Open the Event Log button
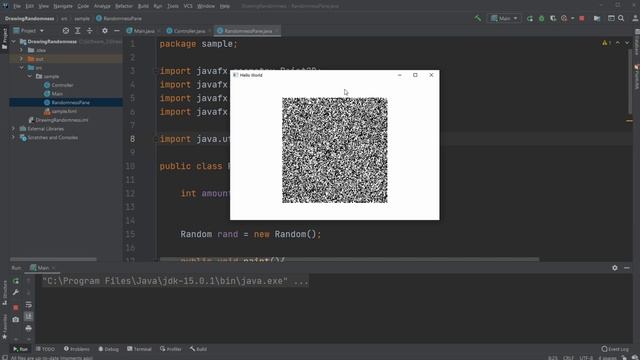 tap(616, 349)
